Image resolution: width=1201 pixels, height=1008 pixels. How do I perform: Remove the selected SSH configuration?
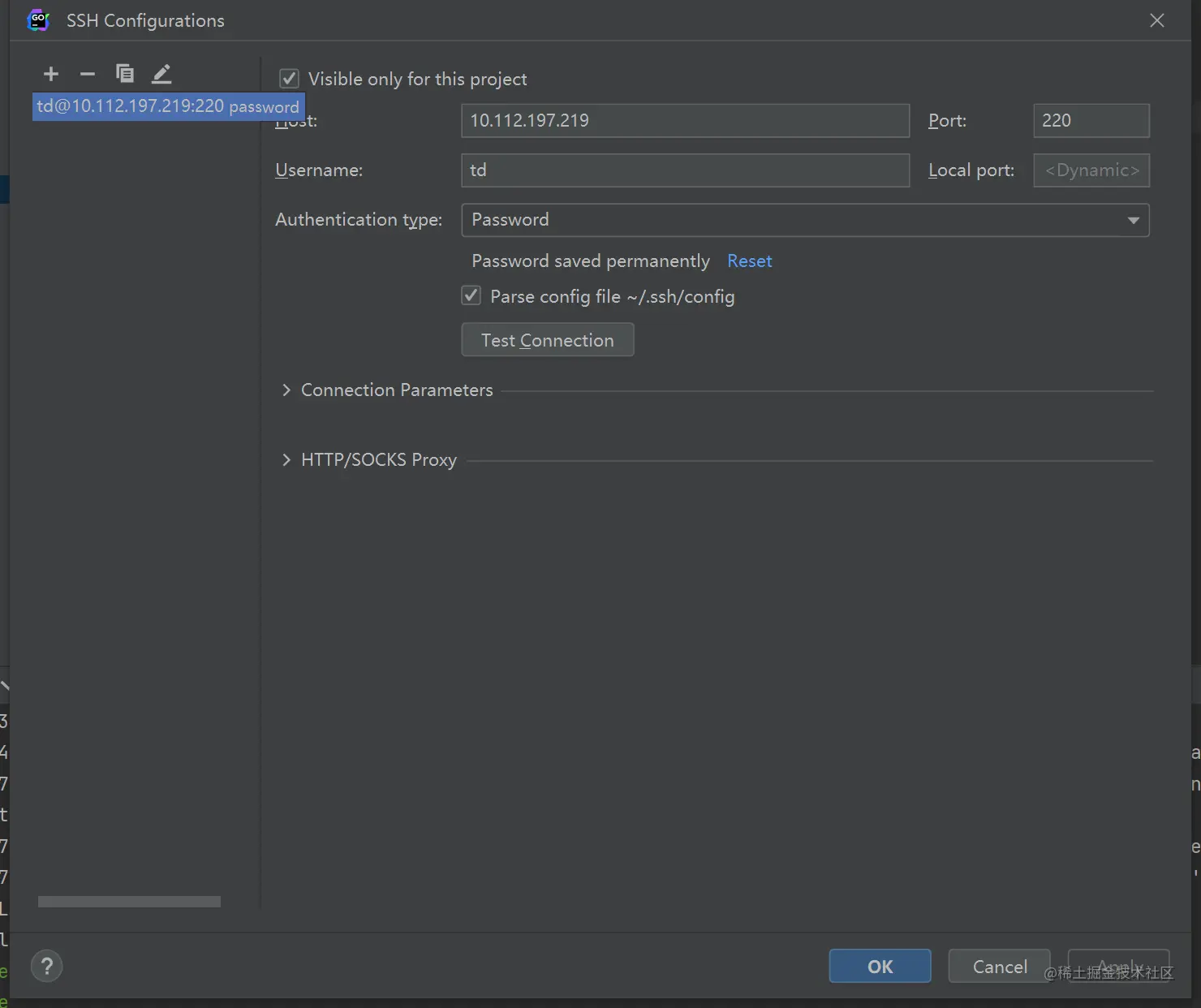coord(88,74)
